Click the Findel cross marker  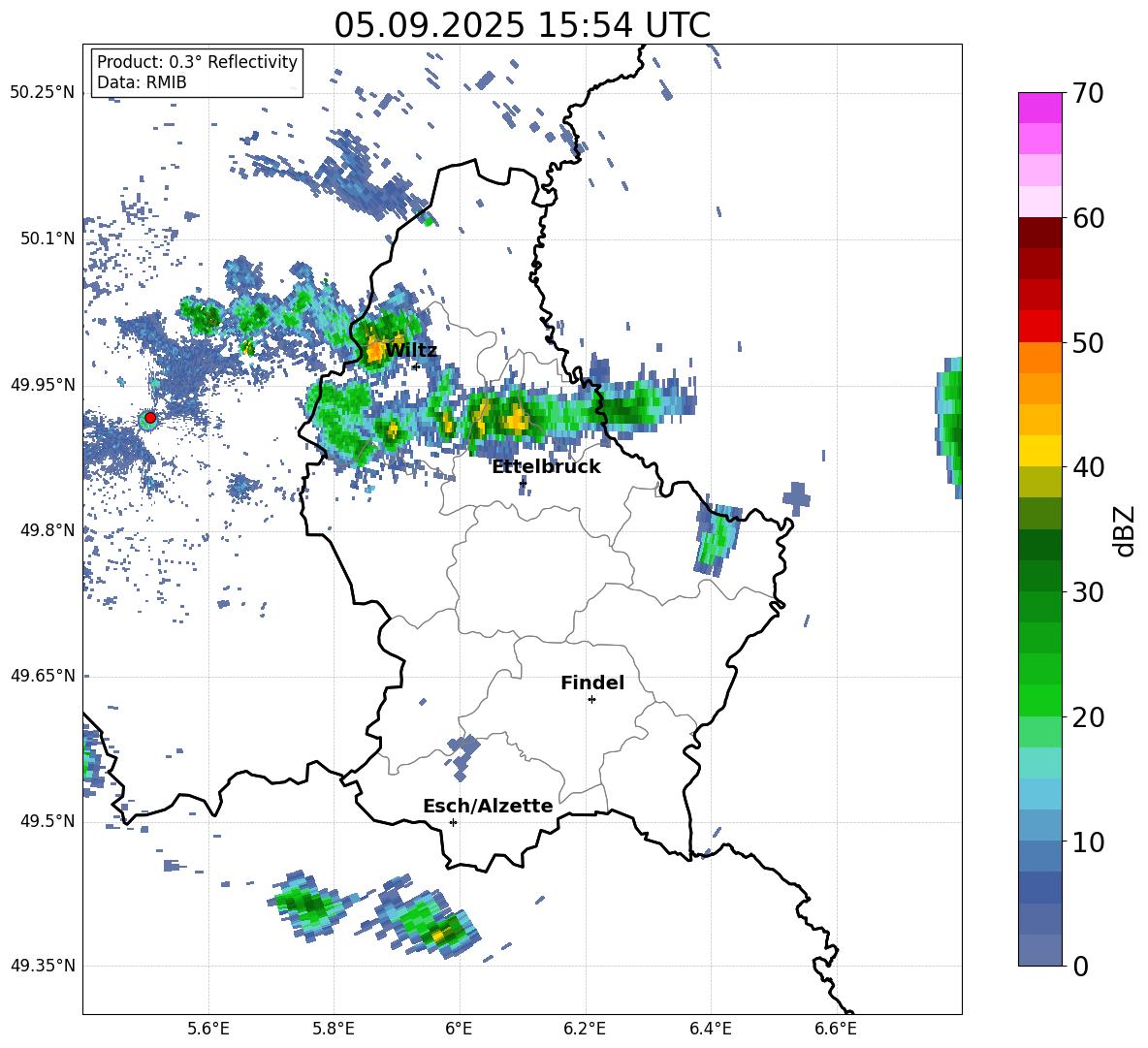point(591,700)
